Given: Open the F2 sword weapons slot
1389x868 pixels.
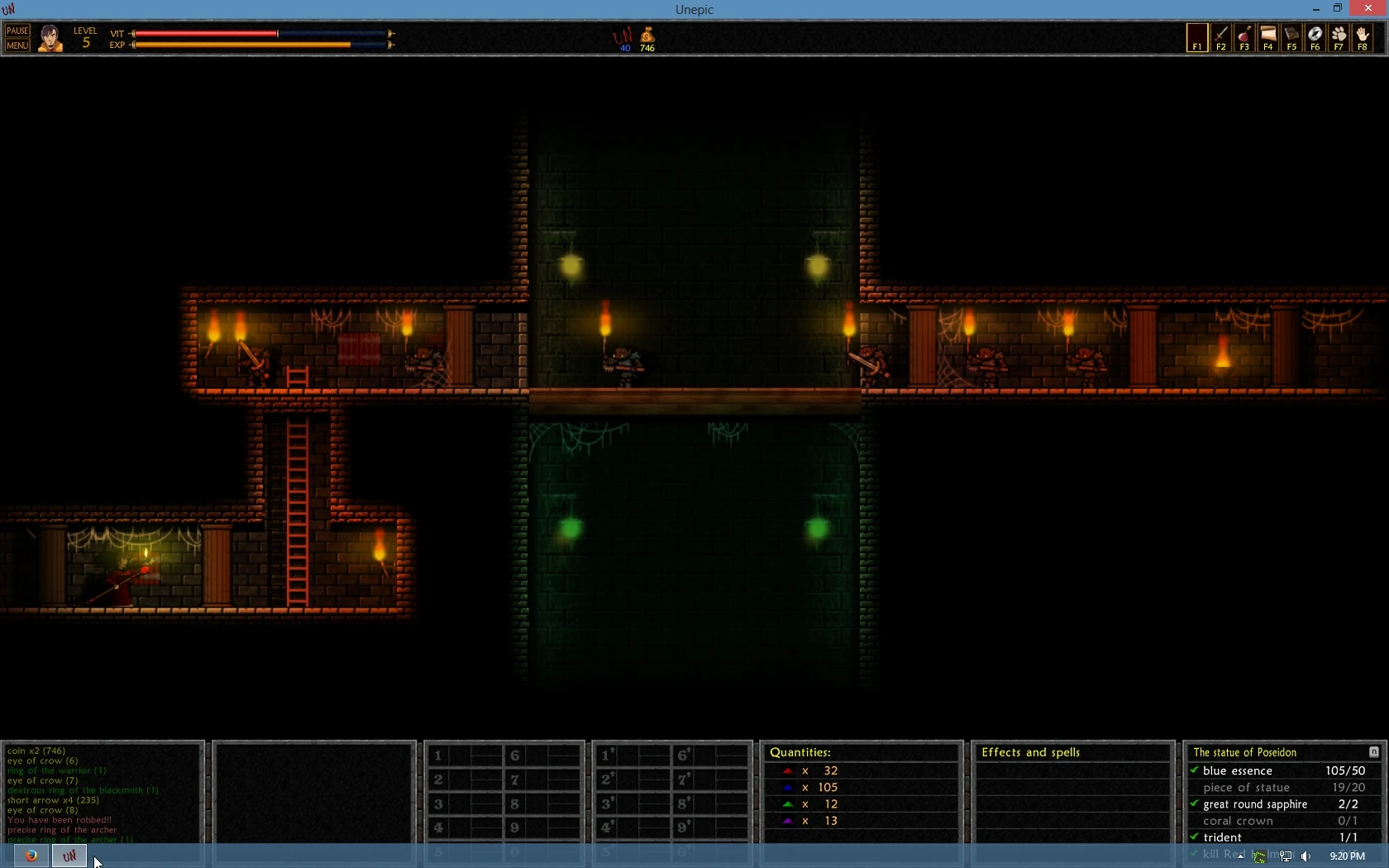Looking at the screenshot, I should tap(1220, 38).
